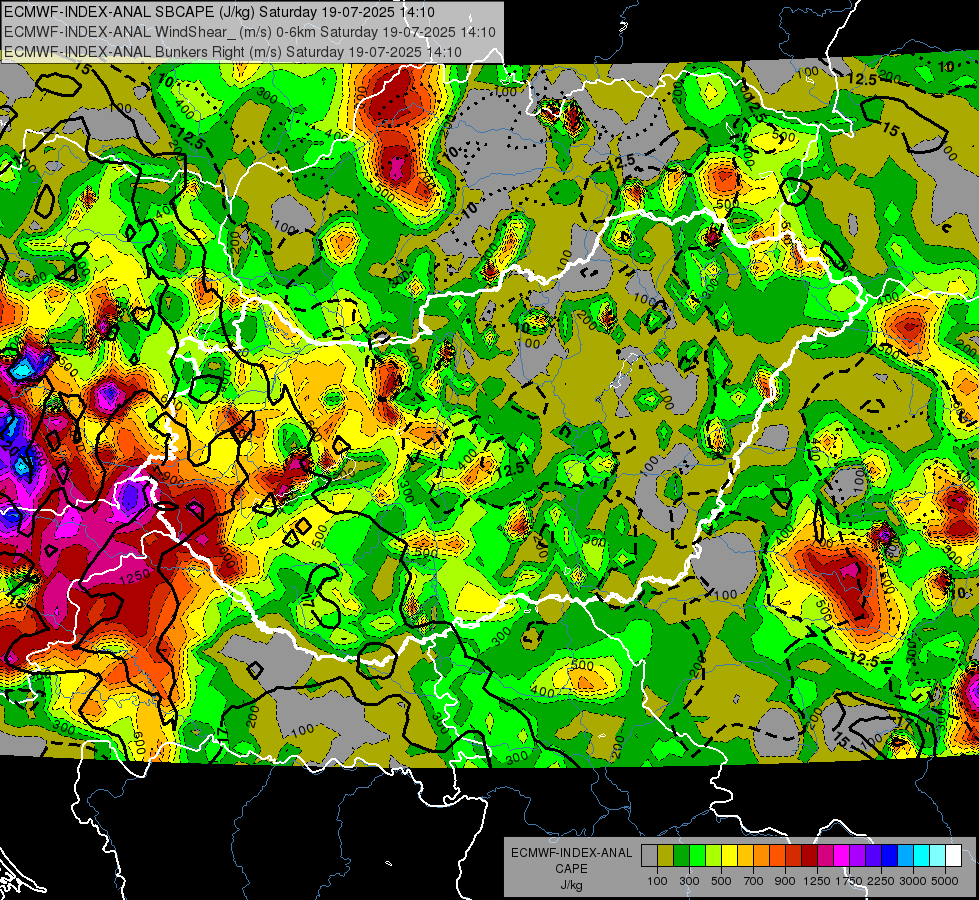Pick the white legend swatch above 5000
Image resolution: width=979 pixels, height=900 pixels.
point(953,856)
